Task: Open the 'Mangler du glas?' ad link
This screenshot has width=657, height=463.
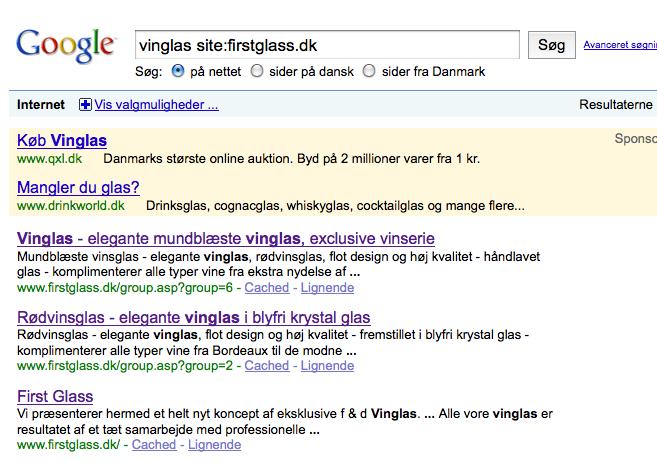Action: point(78,187)
